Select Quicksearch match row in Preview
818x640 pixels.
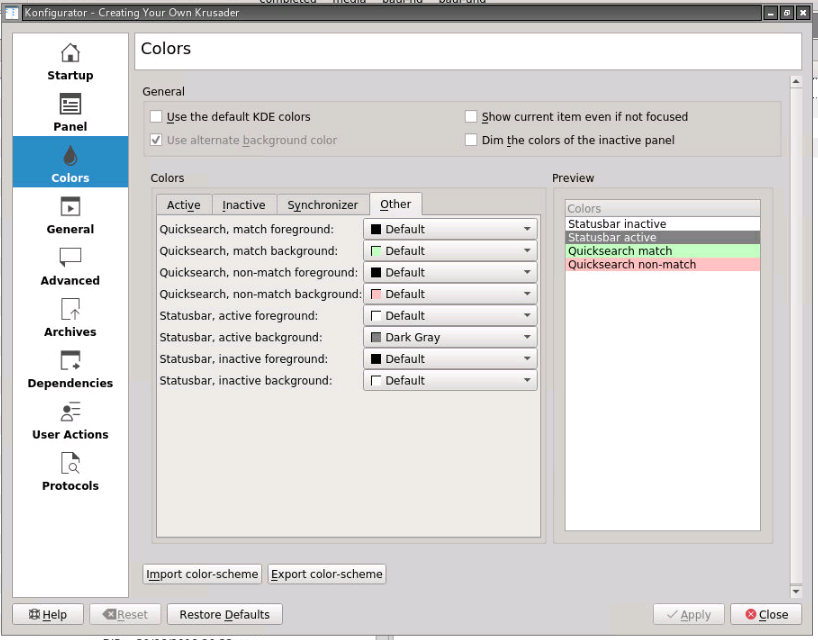(663, 251)
